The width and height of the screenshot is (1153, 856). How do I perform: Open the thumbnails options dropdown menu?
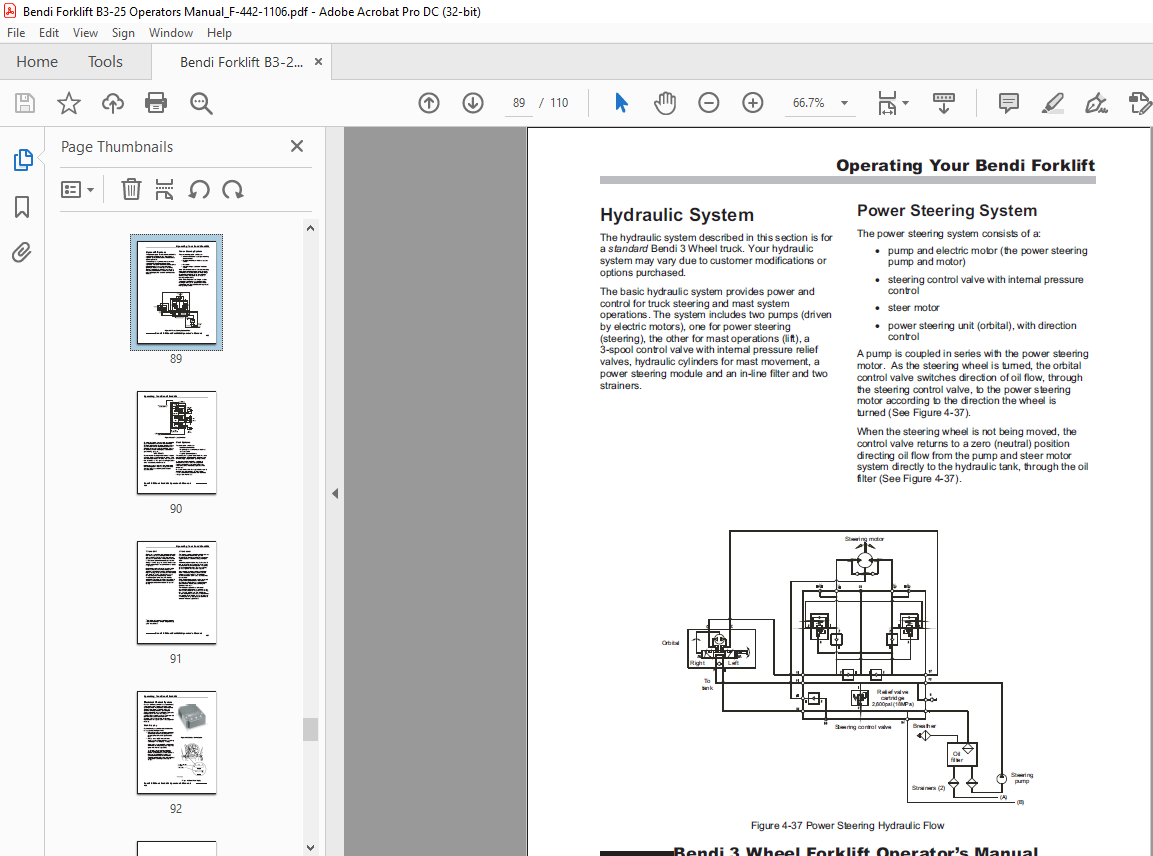pos(77,190)
